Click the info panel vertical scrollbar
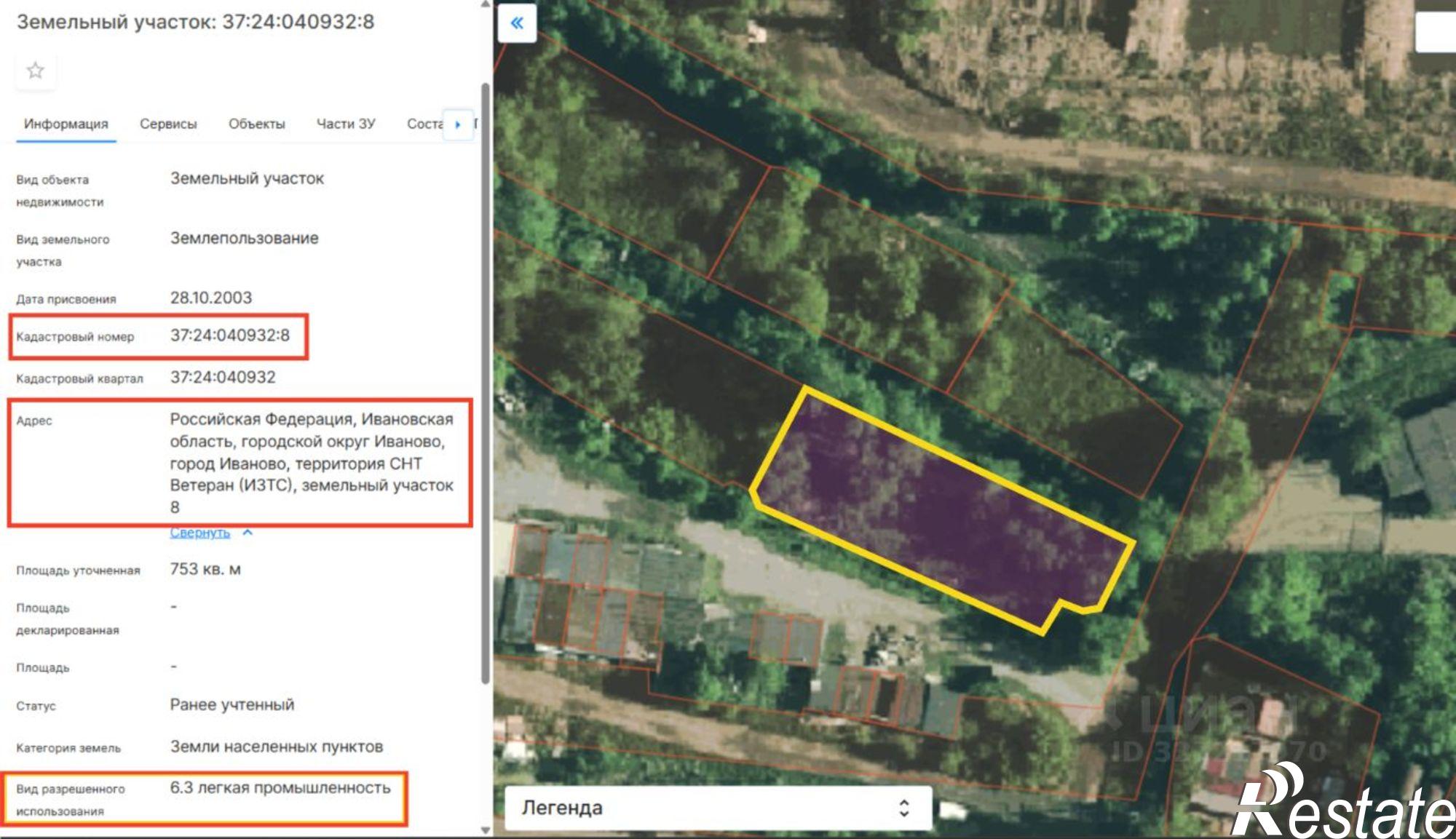 486,383
